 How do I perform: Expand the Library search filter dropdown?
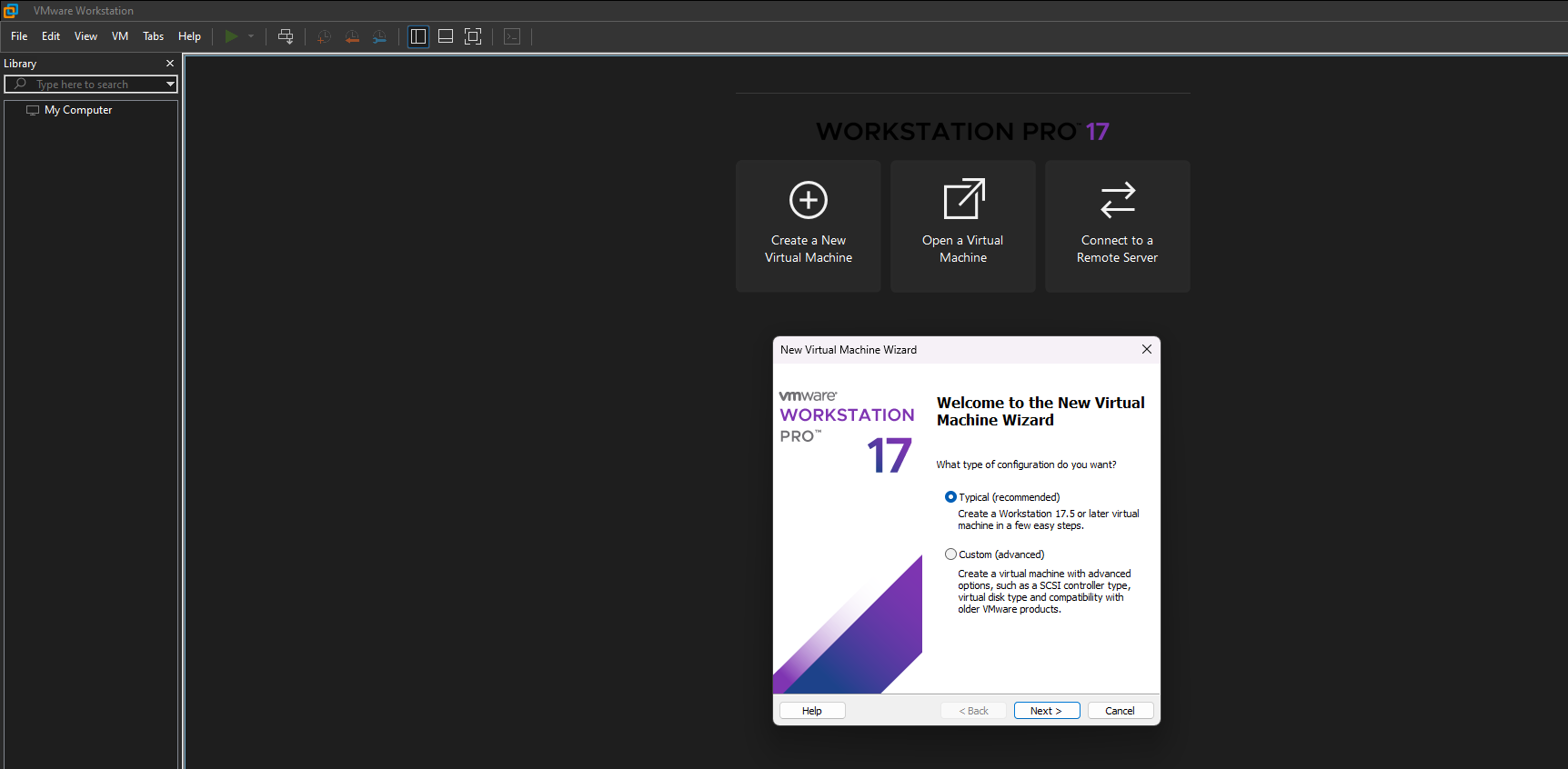click(x=170, y=85)
